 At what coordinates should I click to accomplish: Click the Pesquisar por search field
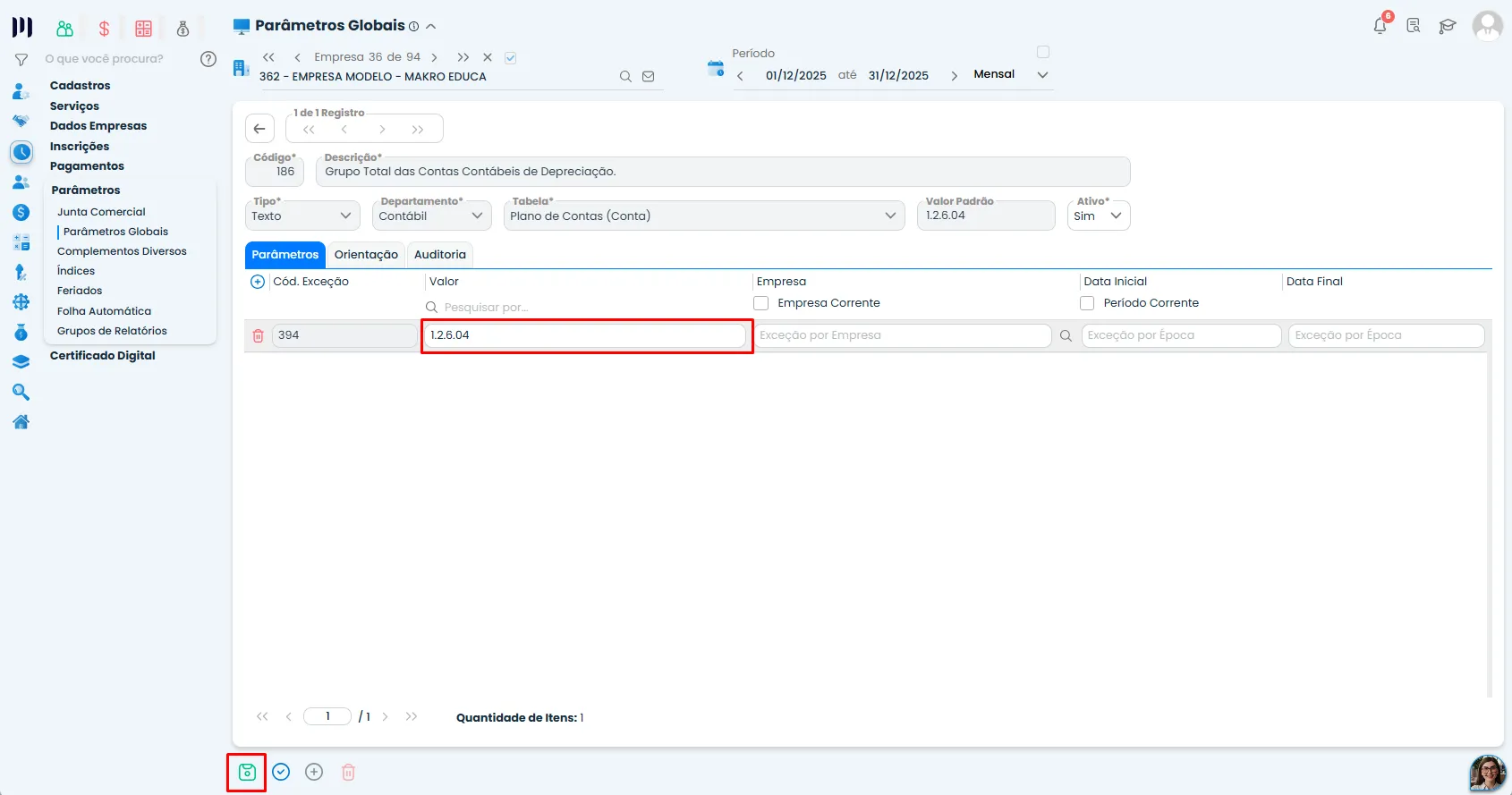point(586,308)
